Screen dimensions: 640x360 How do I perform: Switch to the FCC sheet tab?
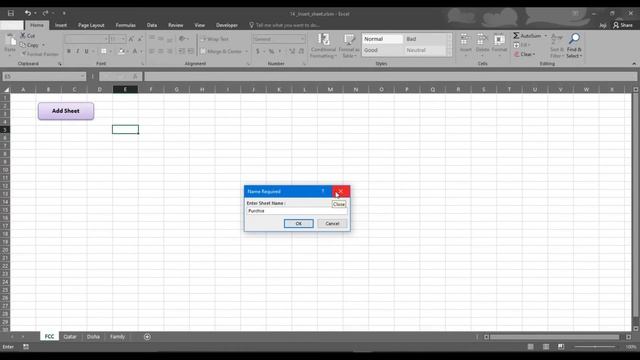click(49, 336)
